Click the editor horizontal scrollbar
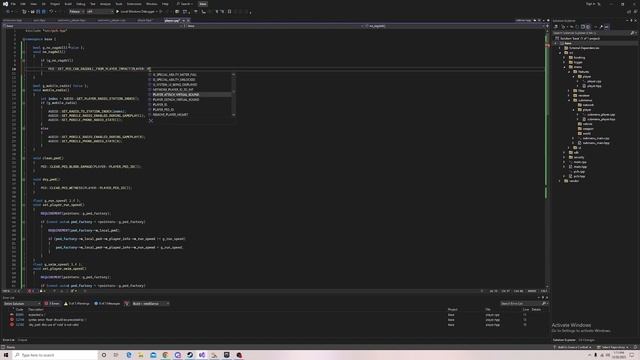The width and height of the screenshot is (640, 360). (x=282, y=291)
